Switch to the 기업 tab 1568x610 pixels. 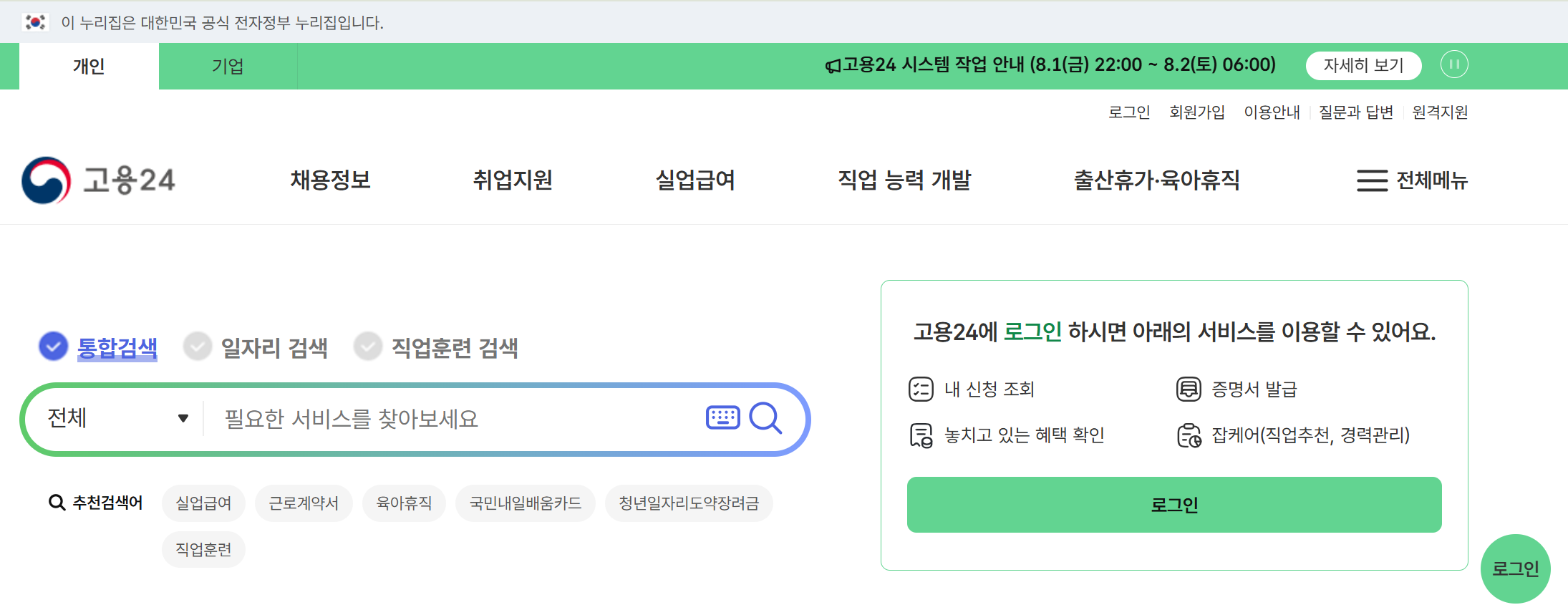pos(228,66)
